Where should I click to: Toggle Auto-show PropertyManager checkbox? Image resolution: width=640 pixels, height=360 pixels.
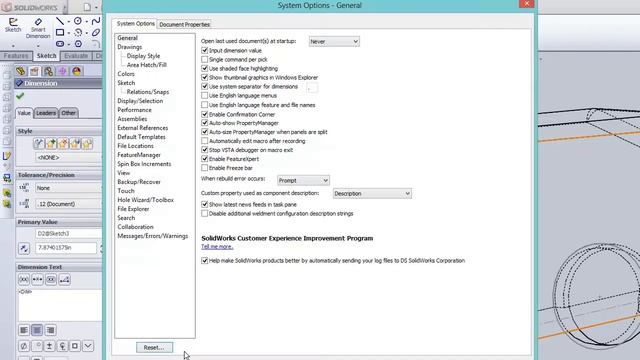[x=204, y=123]
